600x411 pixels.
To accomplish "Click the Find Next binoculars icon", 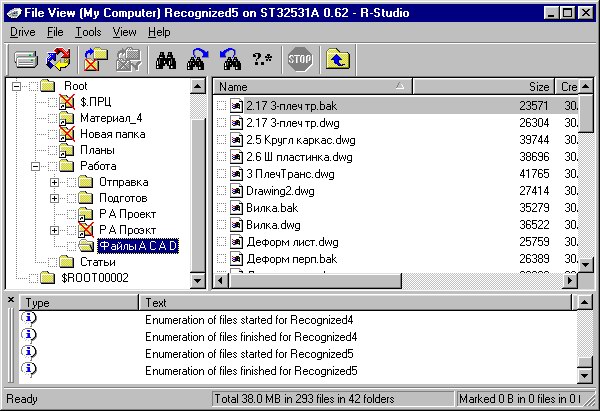I will (x=197, y=59).
